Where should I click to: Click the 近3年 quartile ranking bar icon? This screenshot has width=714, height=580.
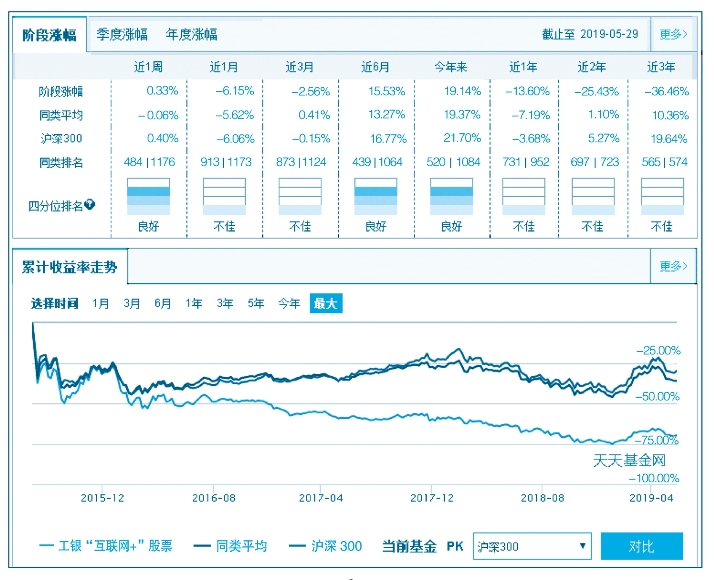point(662,196)
